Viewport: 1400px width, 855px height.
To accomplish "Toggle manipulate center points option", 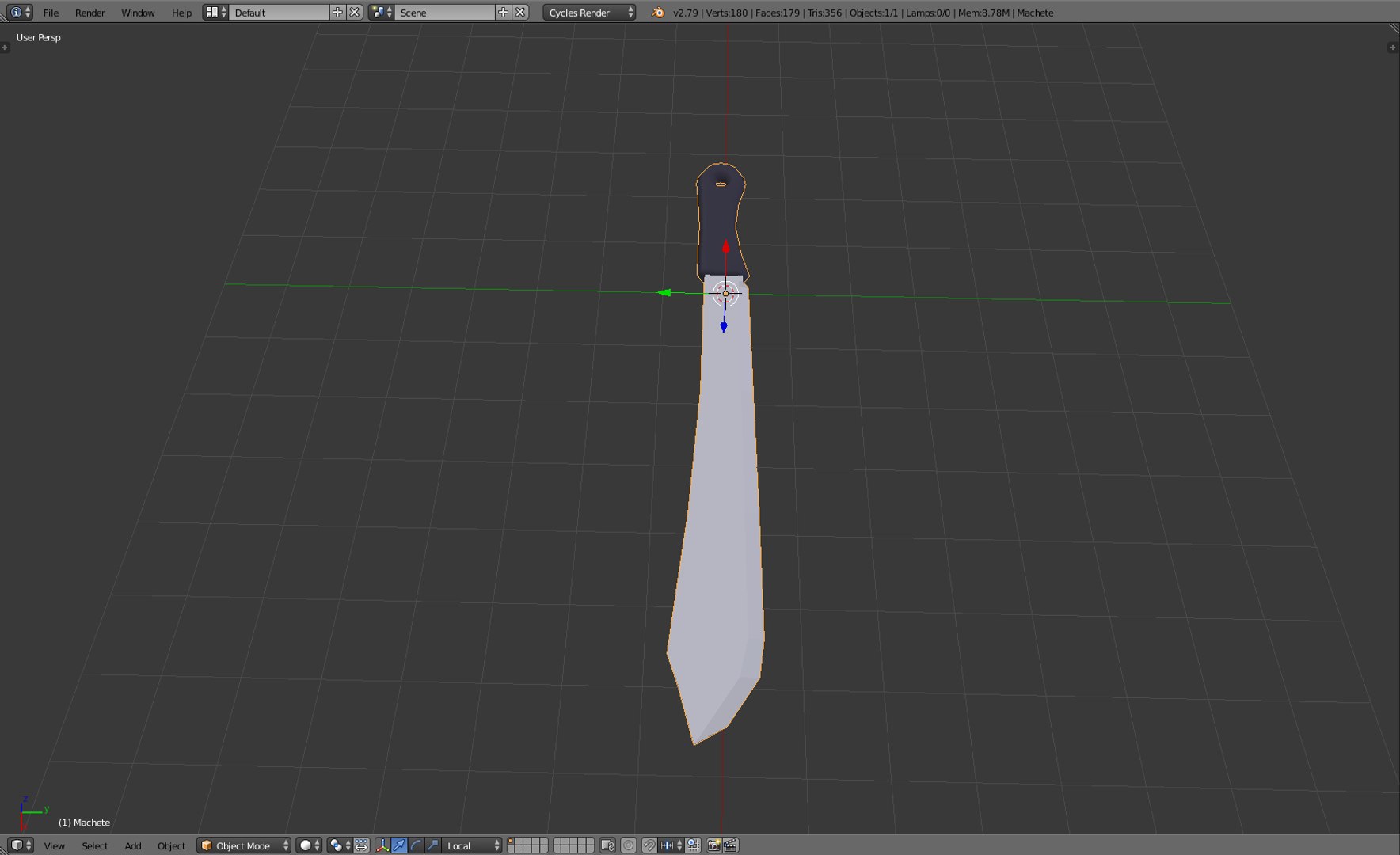I will 362,845.
